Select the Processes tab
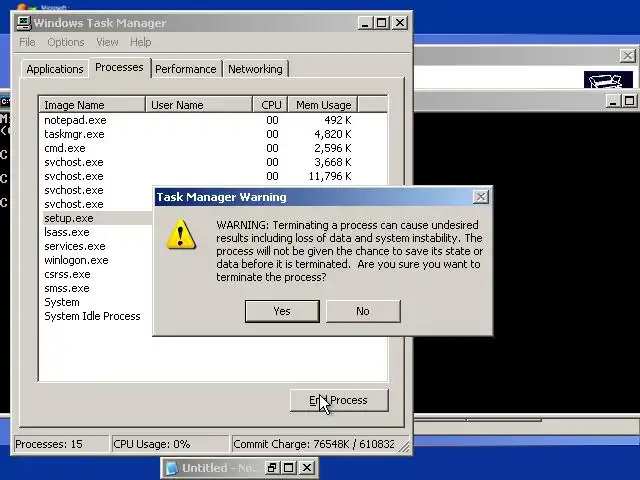 pyautogui.click(x=119, y=67)
